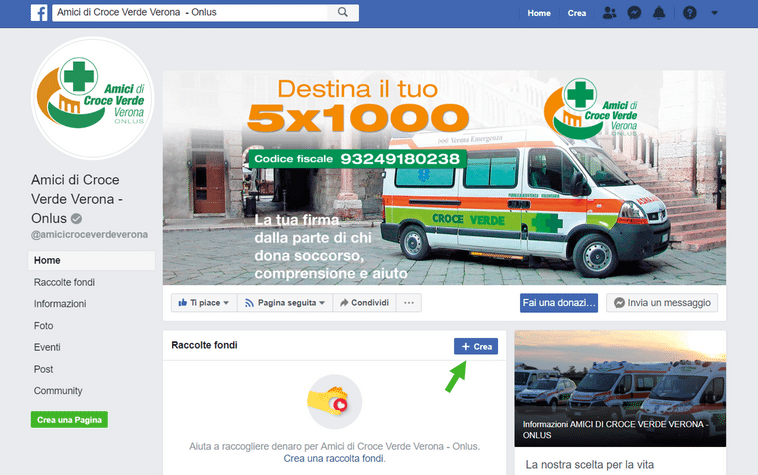This screenshot has width=758, height=475.
Task: Open Community in left sidebar
Action: tap(58, 391)
